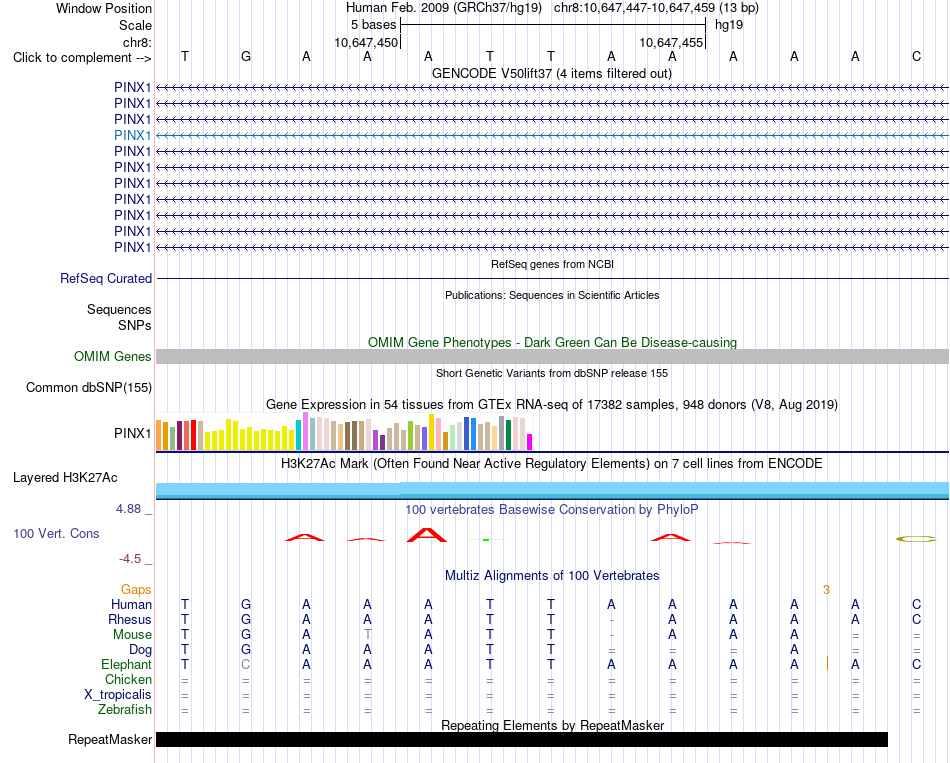Open the "RefSeq Curated" track label

105,278
